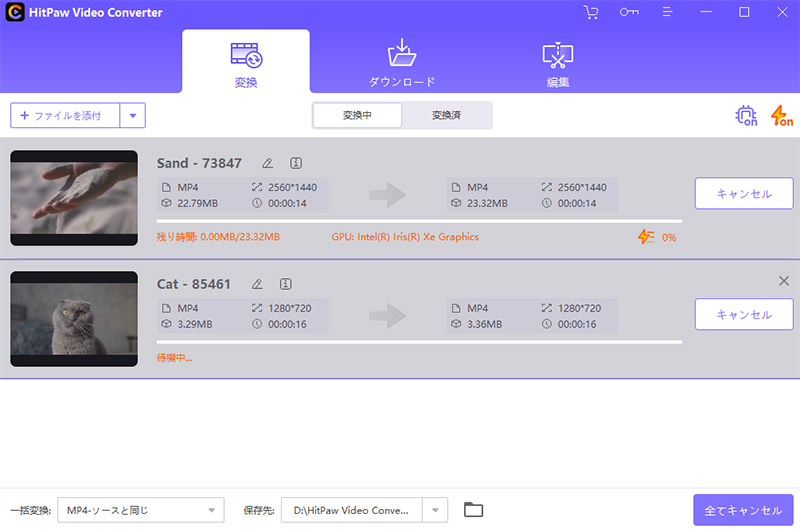Click the Sand - 73847 title
The width and height of the screenshot is (800, 529).
pyautogui.click(x=199, y=163)
